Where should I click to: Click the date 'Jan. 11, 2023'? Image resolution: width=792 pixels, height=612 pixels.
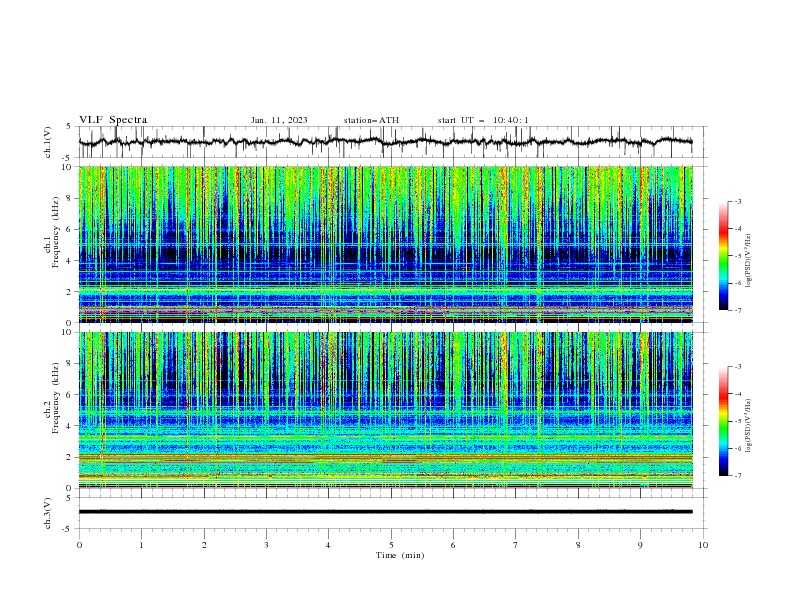279,120
